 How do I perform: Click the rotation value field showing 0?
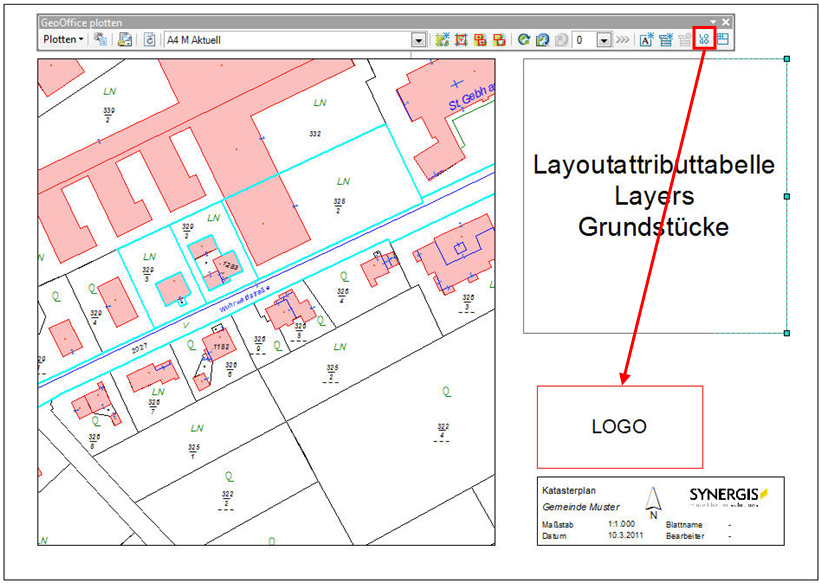tap(584, 40)
